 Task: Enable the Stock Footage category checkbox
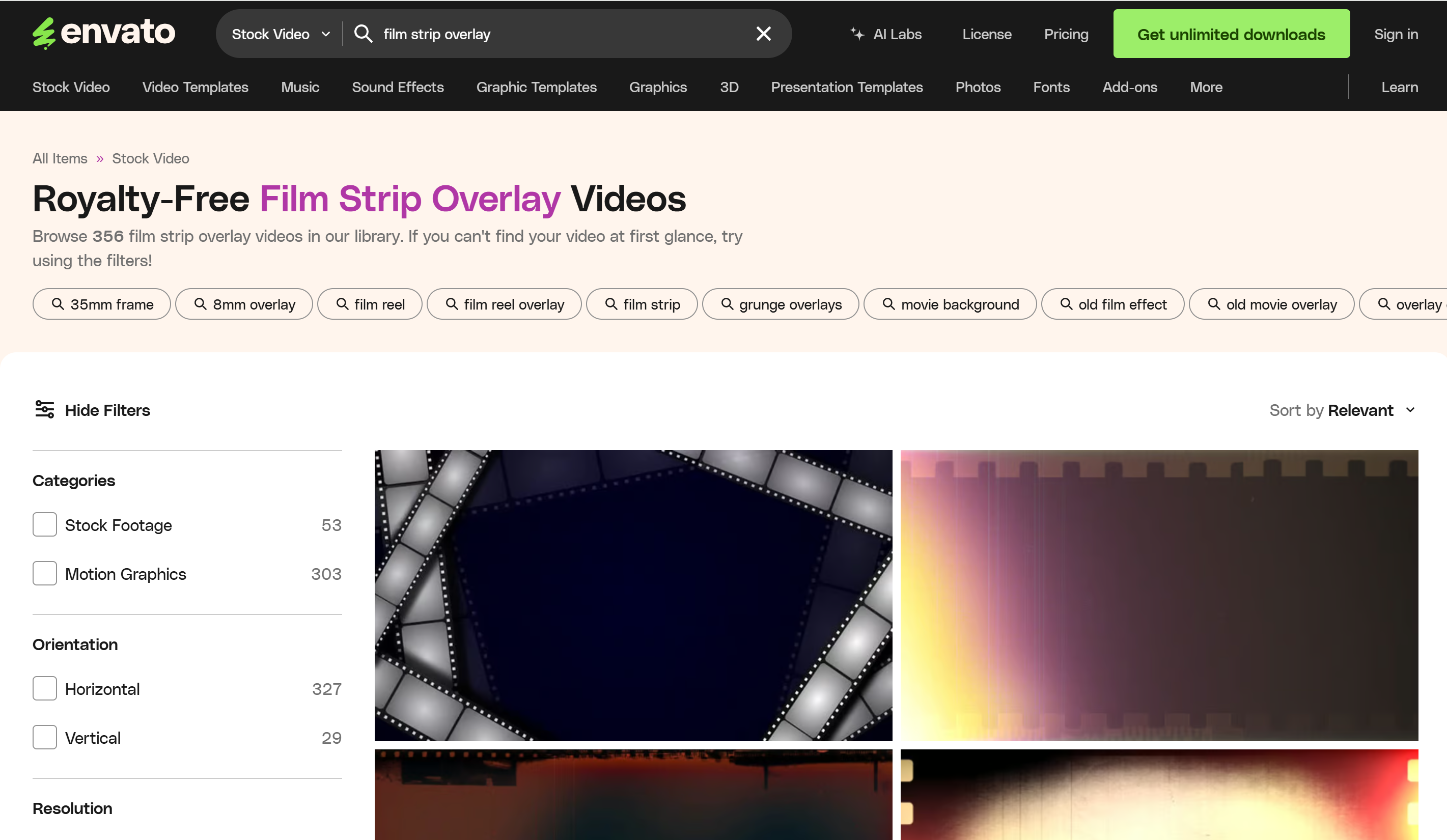pos(44,524)
